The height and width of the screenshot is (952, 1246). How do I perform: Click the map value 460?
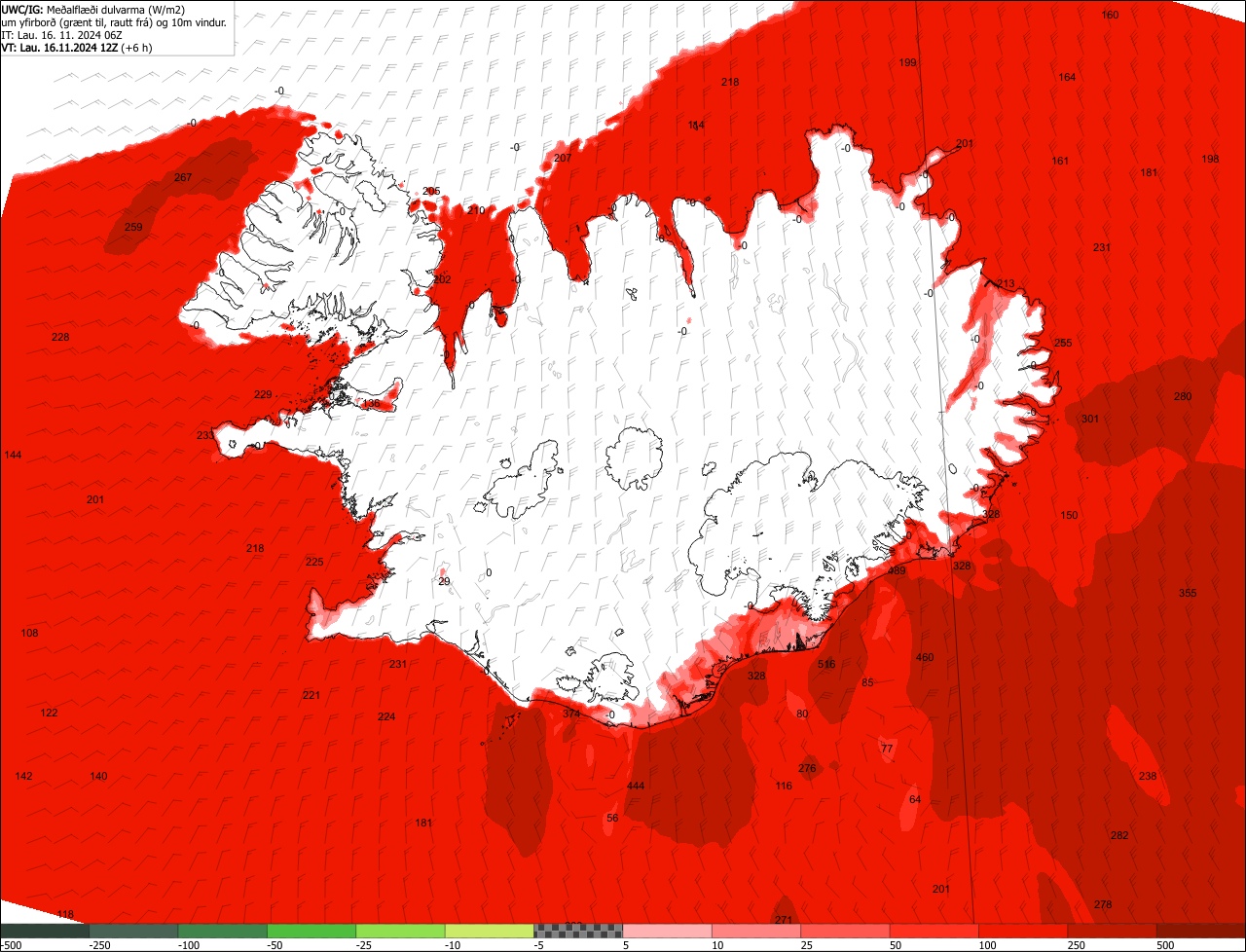click(x=925, y=658)
